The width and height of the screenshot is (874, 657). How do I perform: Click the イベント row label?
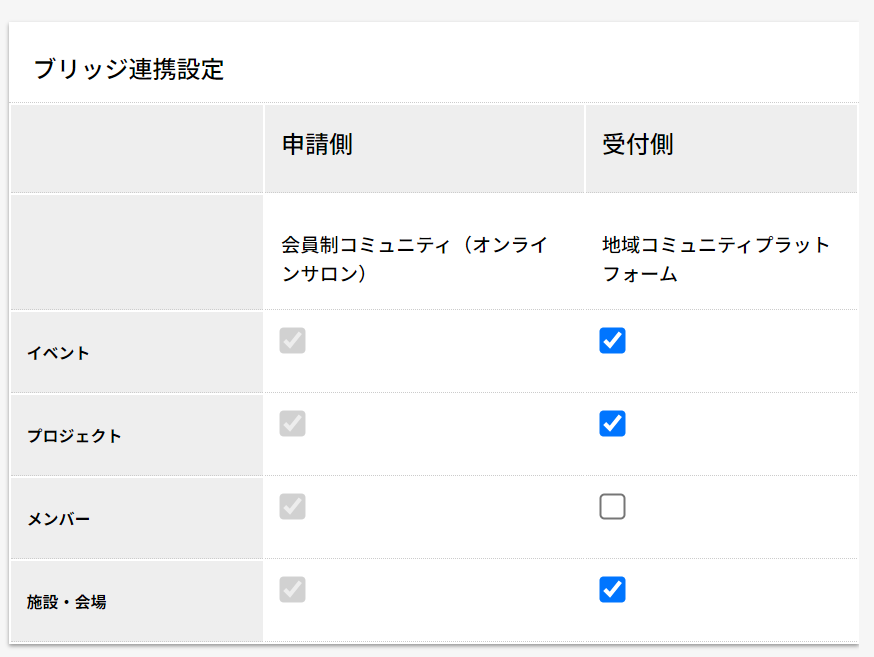[x=58, y=353]
